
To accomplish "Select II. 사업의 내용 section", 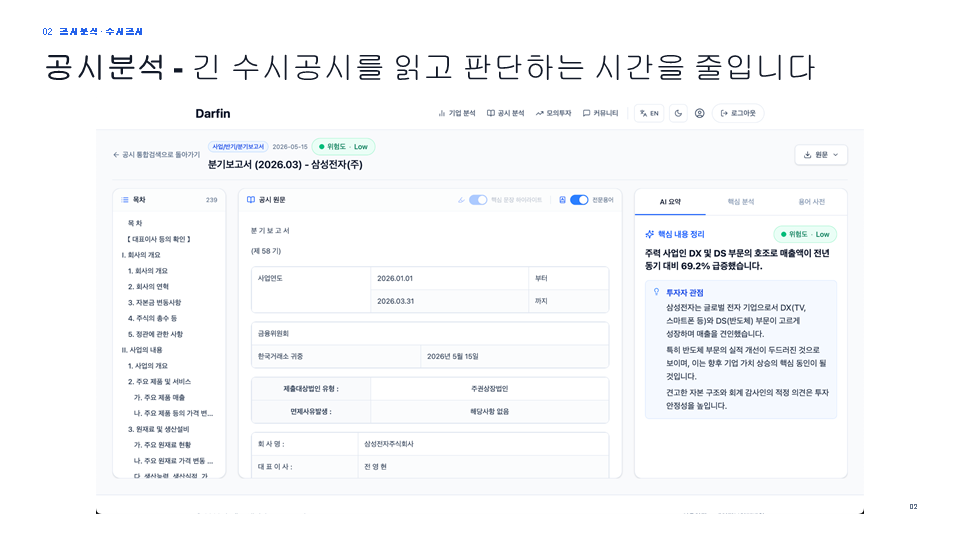I will click(142, 350).
